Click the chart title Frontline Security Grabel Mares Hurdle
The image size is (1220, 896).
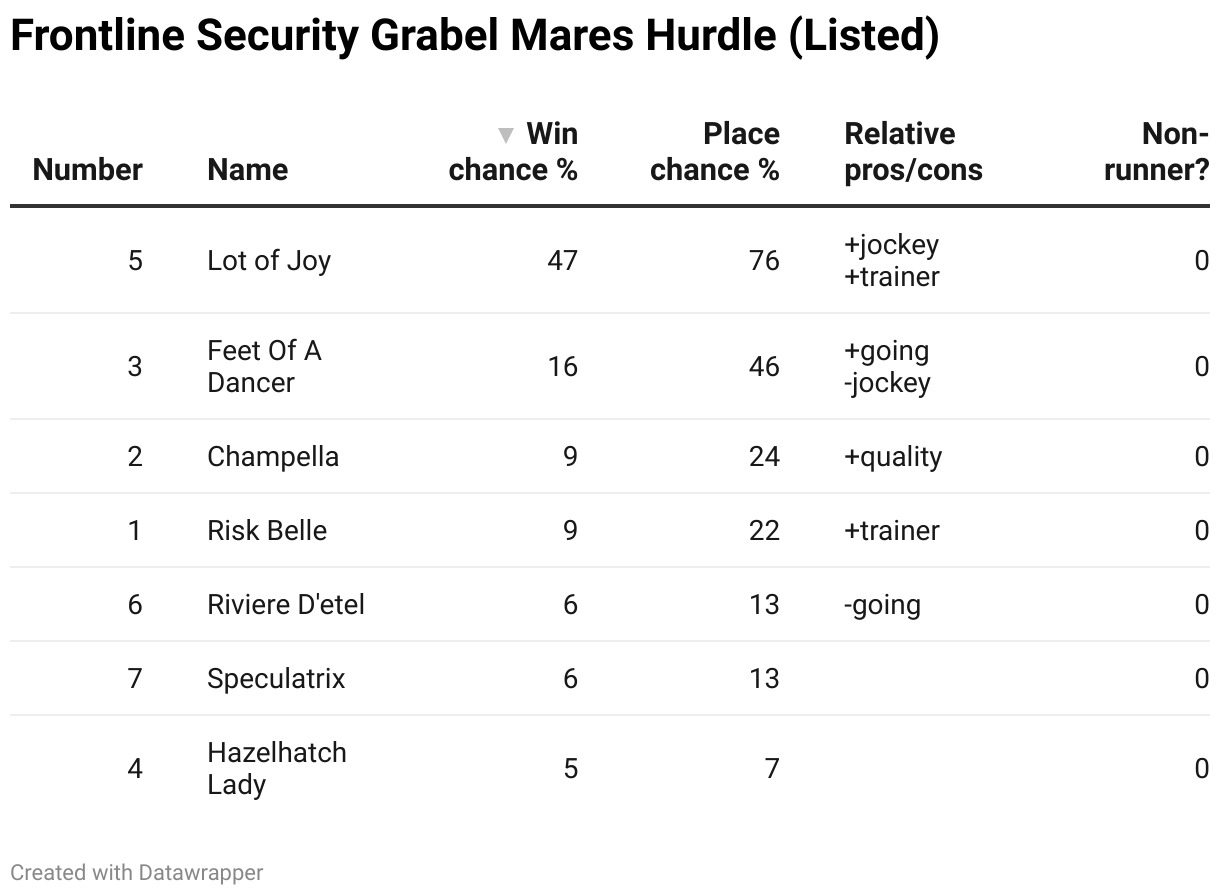point(474,36)
